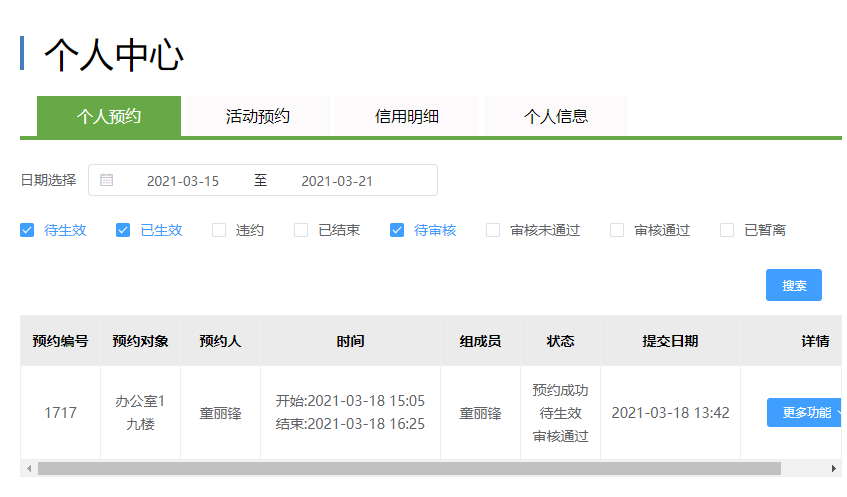Click the horizontal scrollbar thumb under table
This screenshot has width=847, height=497.
coord(409,468)
